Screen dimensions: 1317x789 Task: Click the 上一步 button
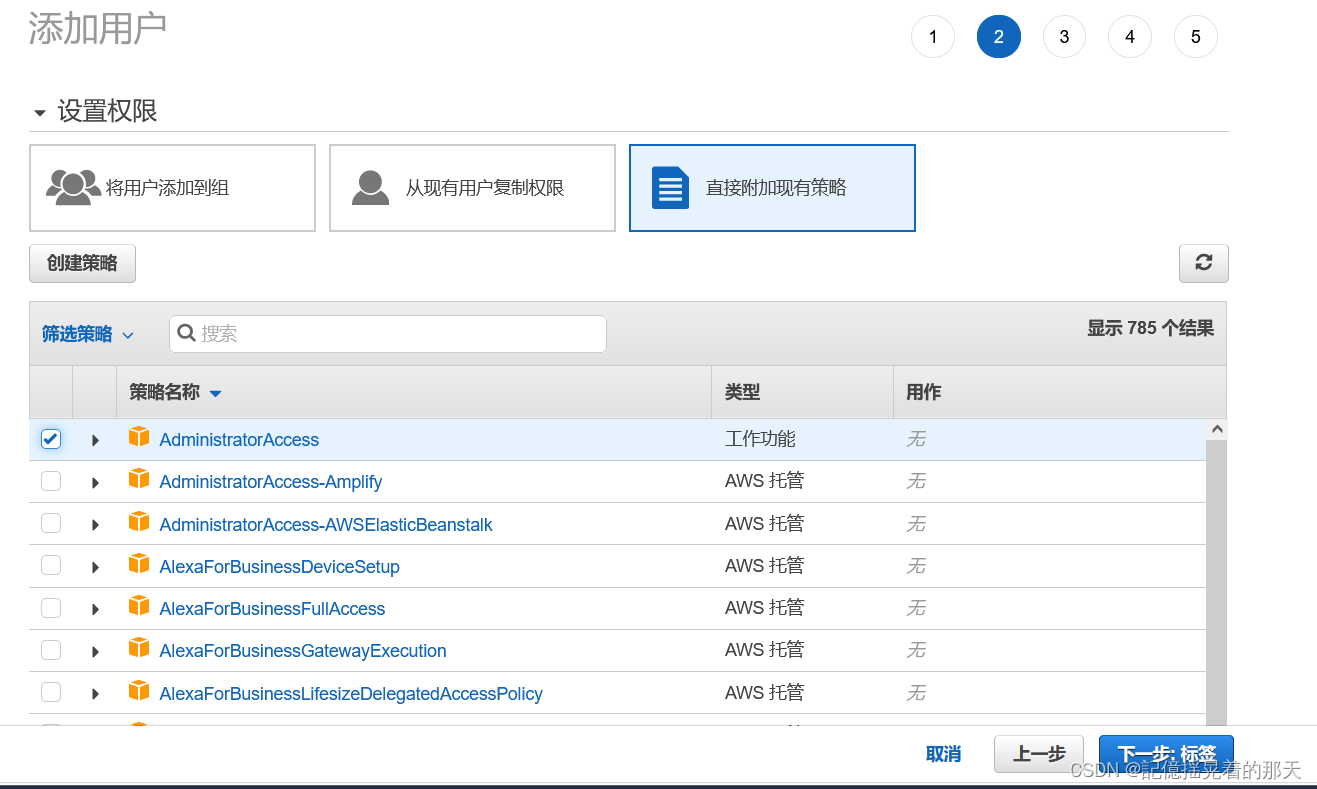coord(1039,754)
